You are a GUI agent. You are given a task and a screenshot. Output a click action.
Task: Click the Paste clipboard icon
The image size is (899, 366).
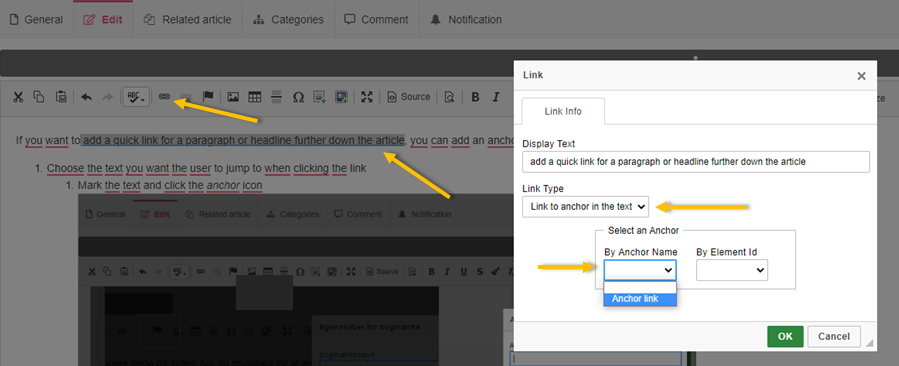coord(61,97)
